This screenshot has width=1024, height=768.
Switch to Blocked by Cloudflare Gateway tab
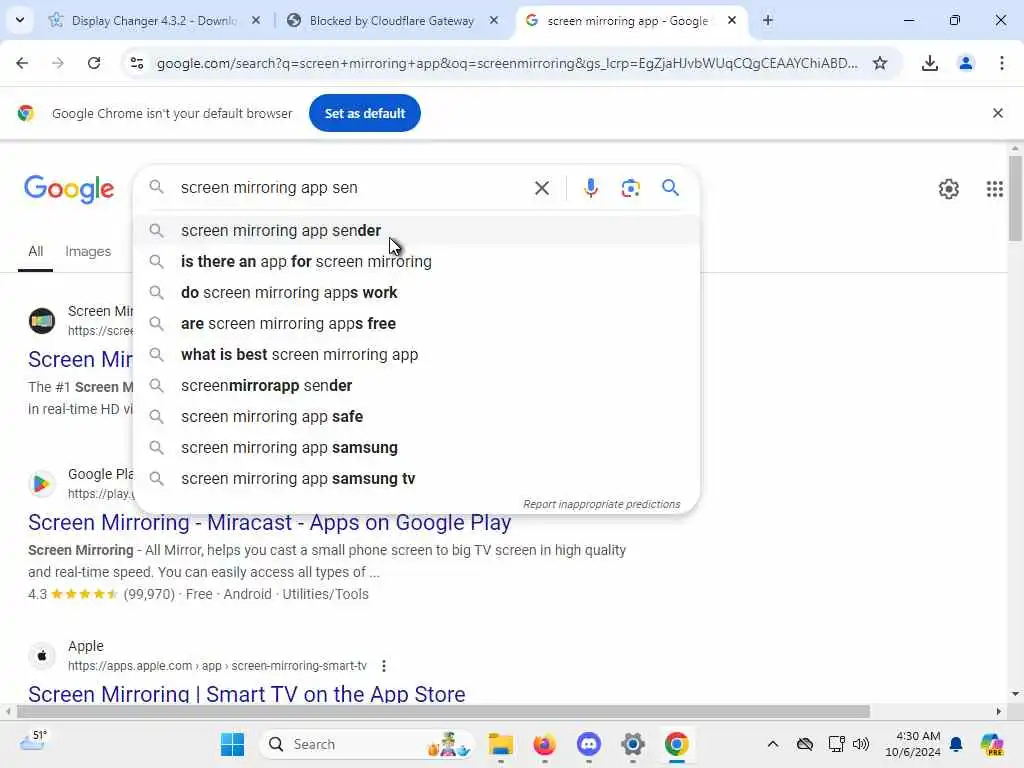391,21
